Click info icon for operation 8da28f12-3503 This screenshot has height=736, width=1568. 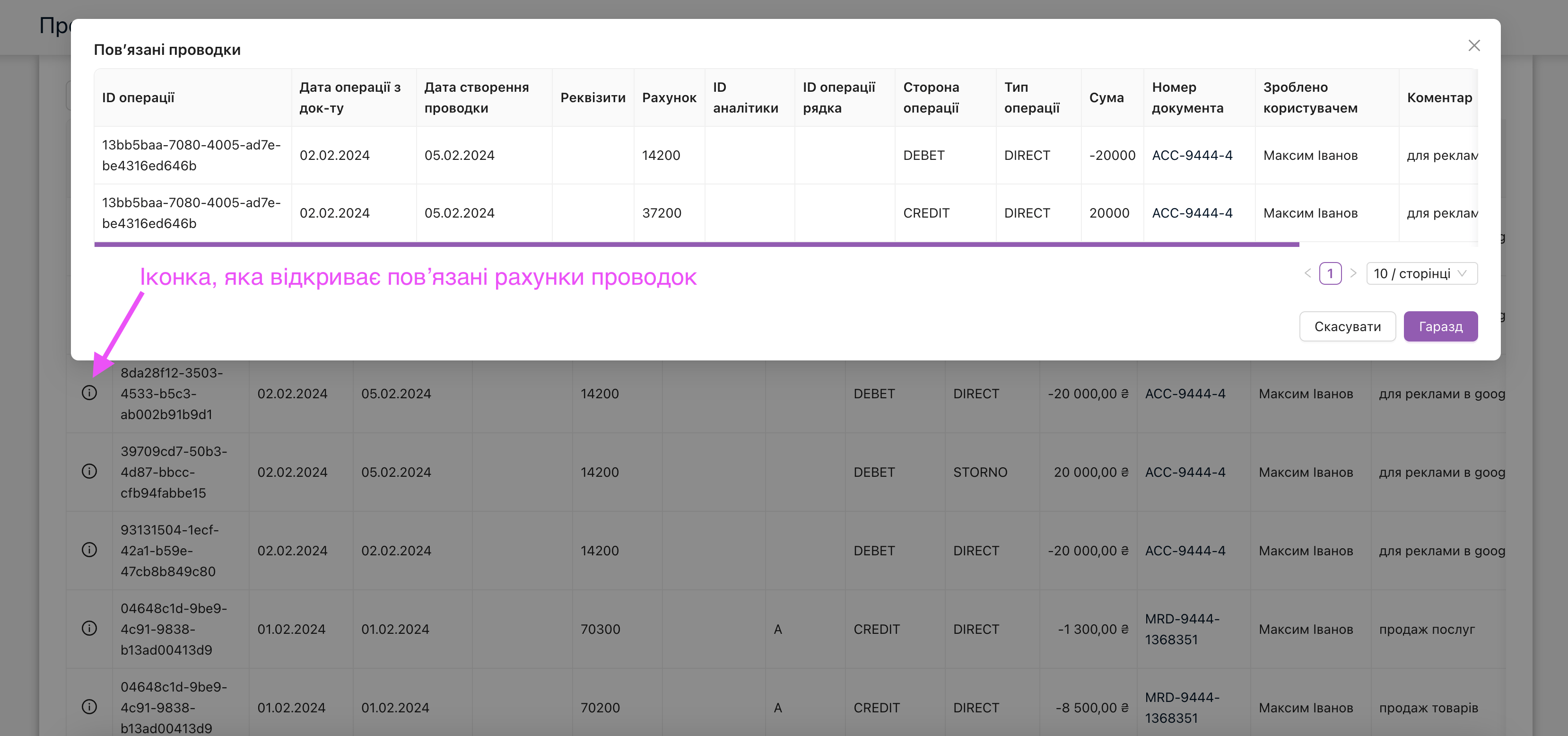(89, 393)
